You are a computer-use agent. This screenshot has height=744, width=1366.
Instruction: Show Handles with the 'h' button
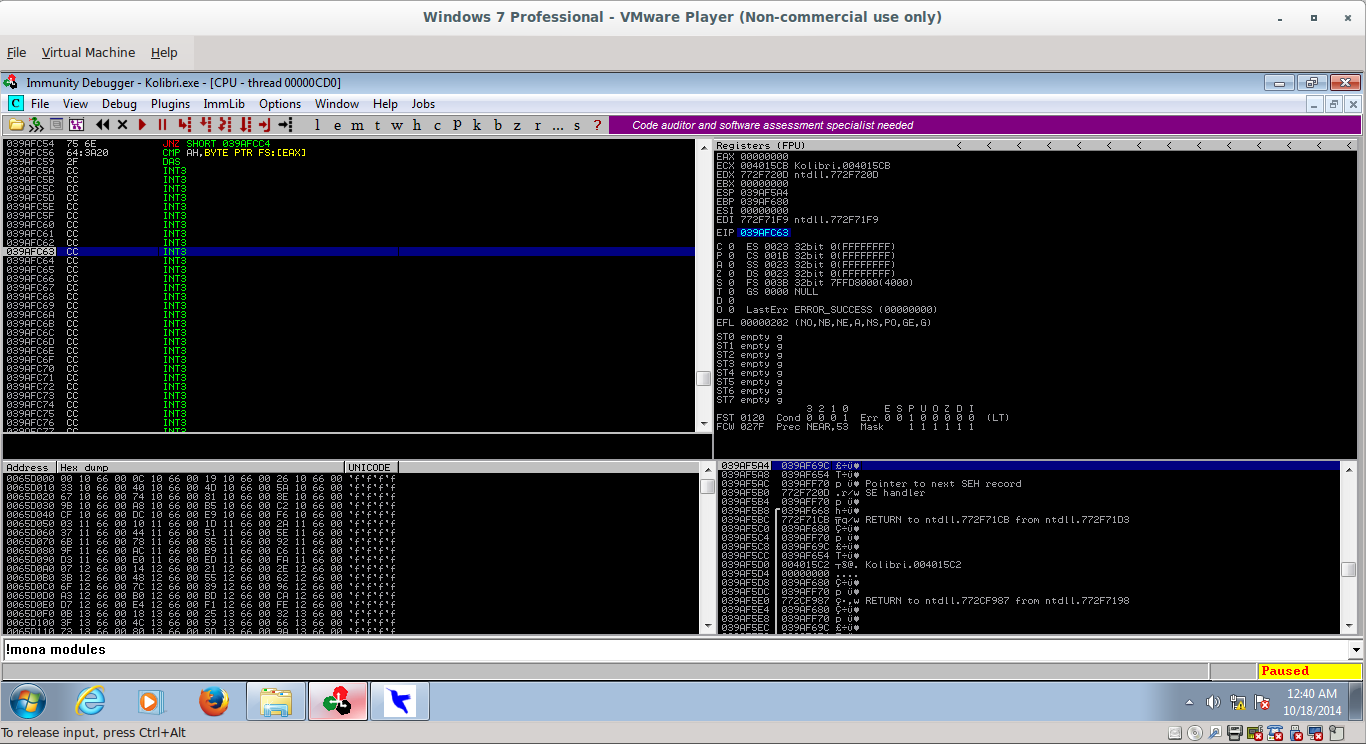417,125
